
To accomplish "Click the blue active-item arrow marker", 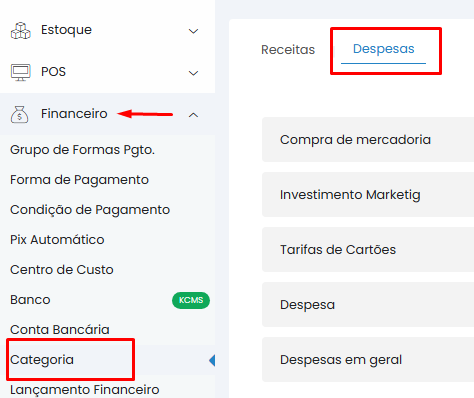I will [x=212, y=360].
